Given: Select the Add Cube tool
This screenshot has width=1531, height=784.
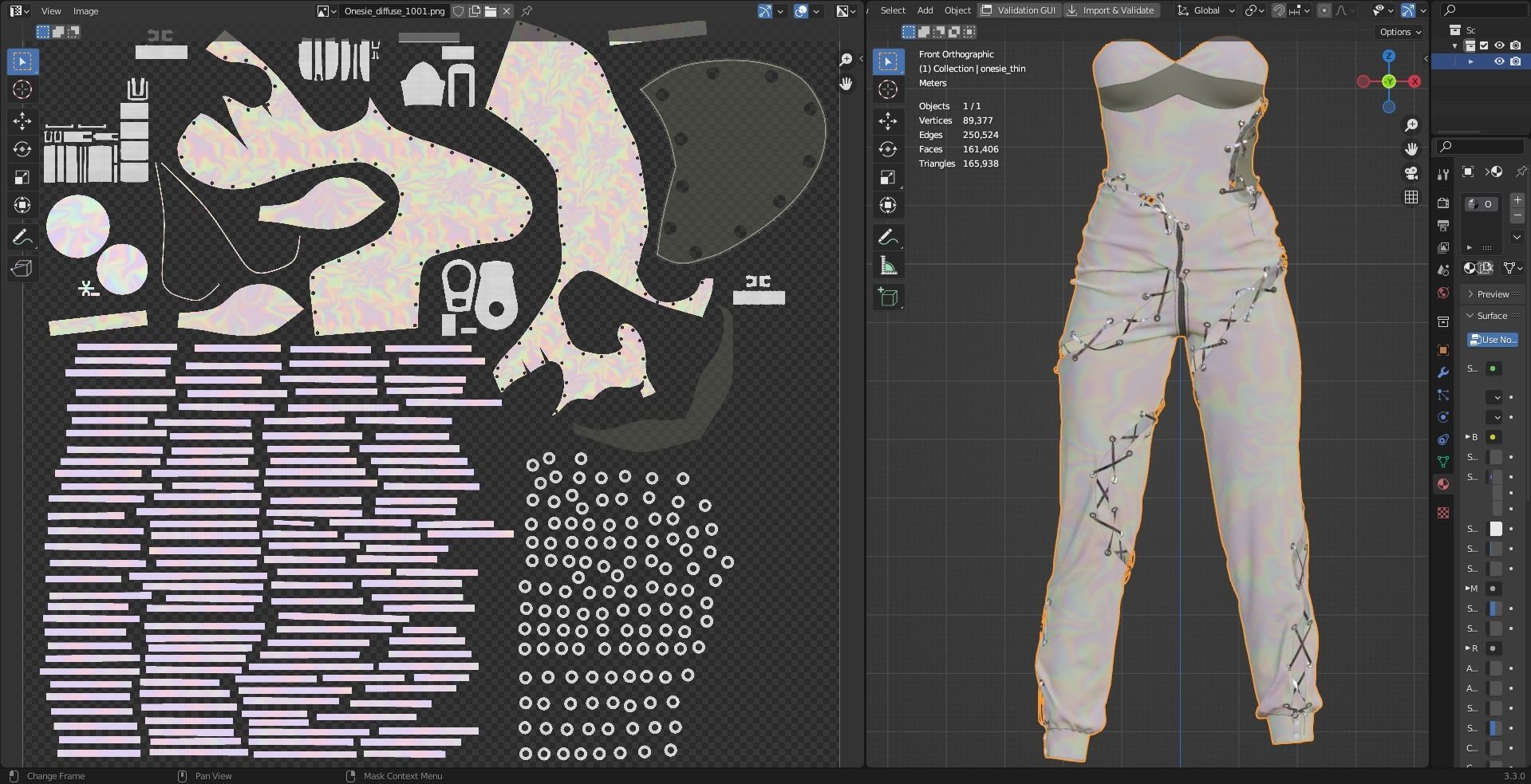Looking at the screenshot, I should (x=888, y=297).
